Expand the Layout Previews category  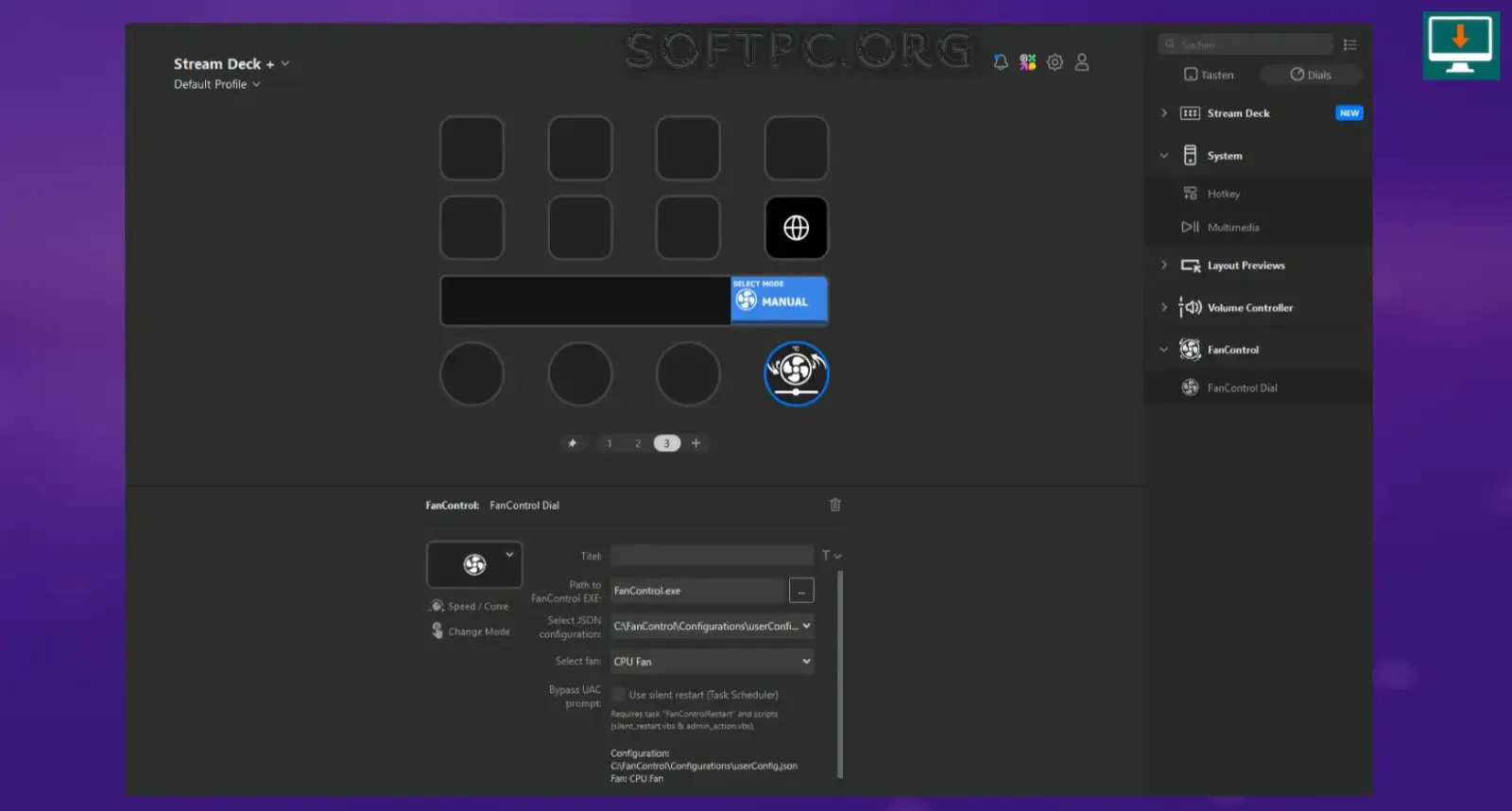click(1163, 265)
